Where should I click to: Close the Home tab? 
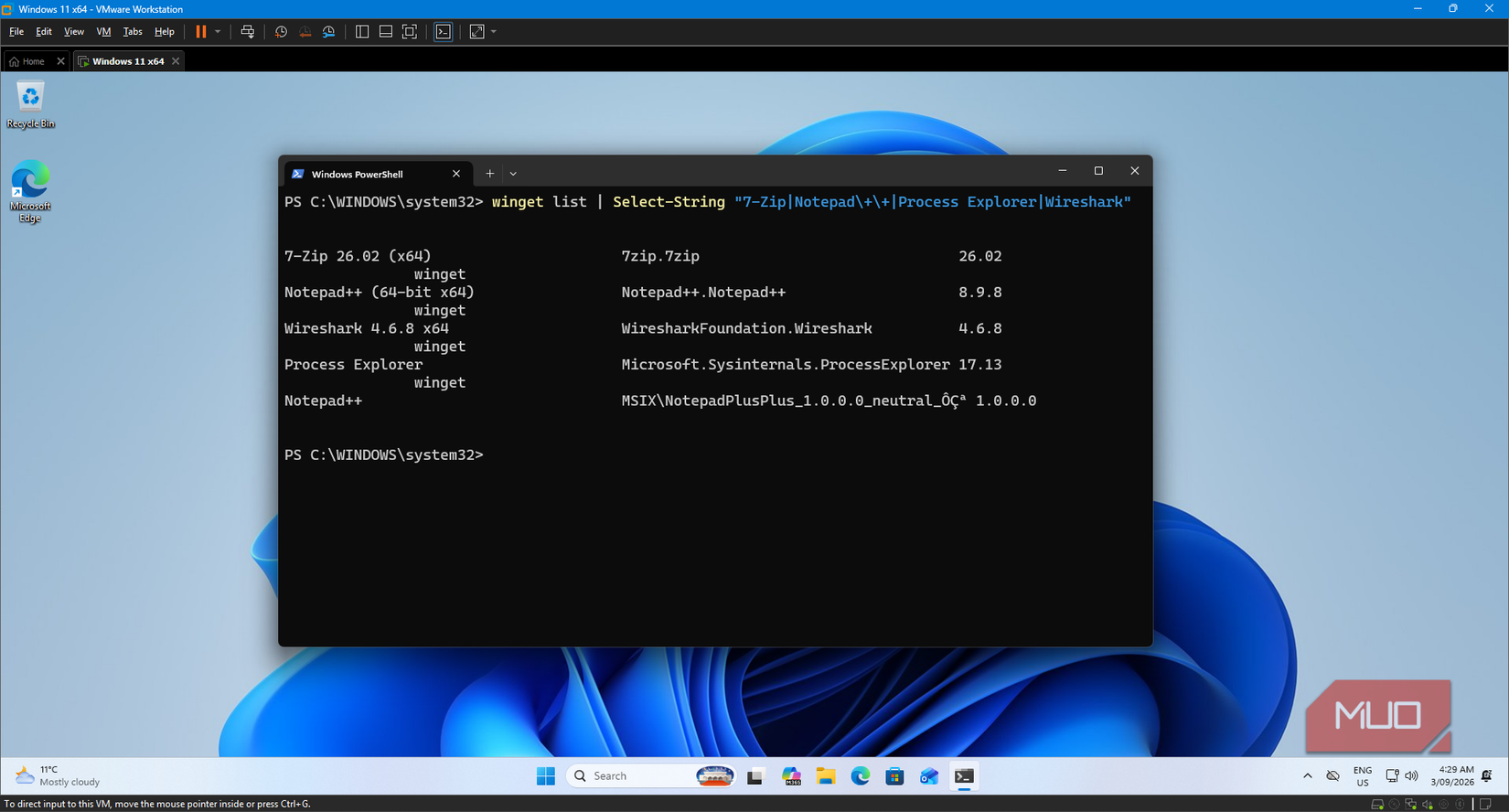(x=60, y=61)
